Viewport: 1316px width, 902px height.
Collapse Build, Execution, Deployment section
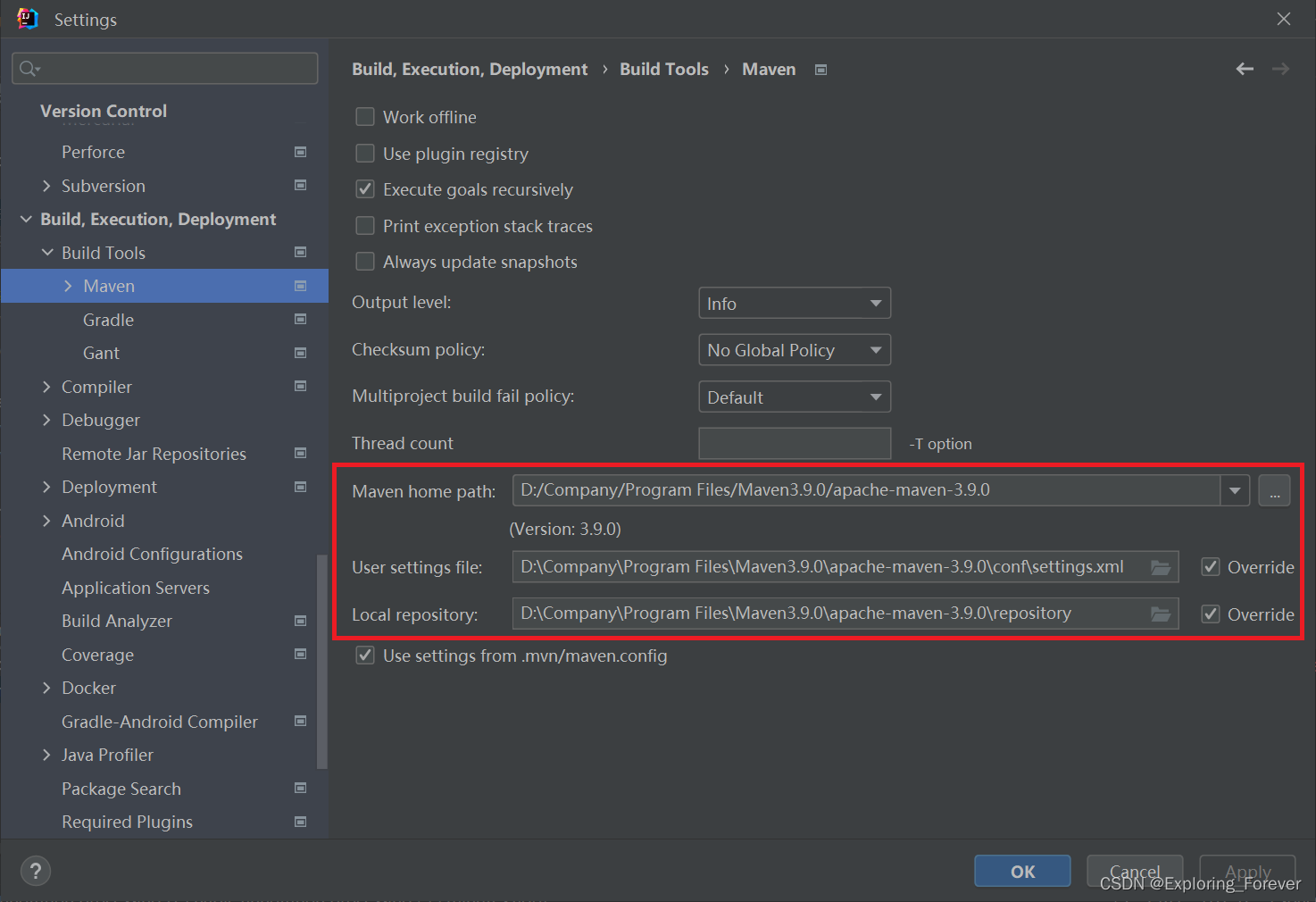point(26,219)
